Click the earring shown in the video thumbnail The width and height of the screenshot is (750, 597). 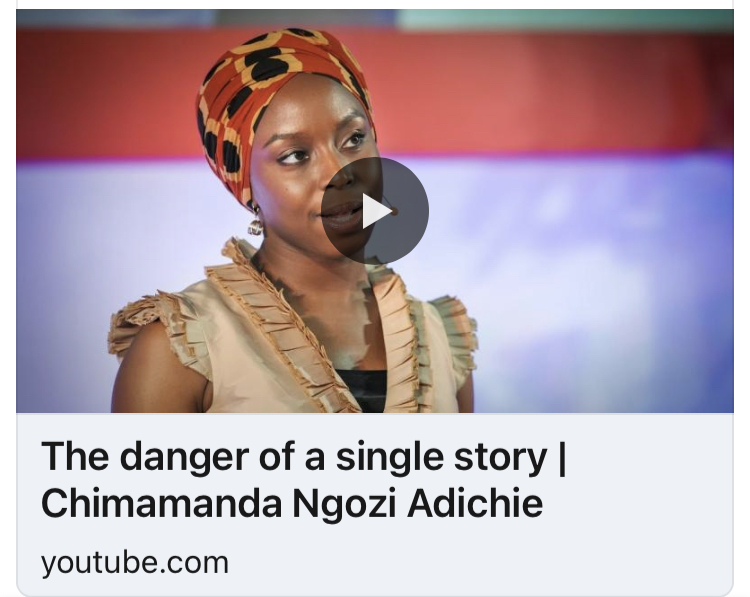coord(255,222)
